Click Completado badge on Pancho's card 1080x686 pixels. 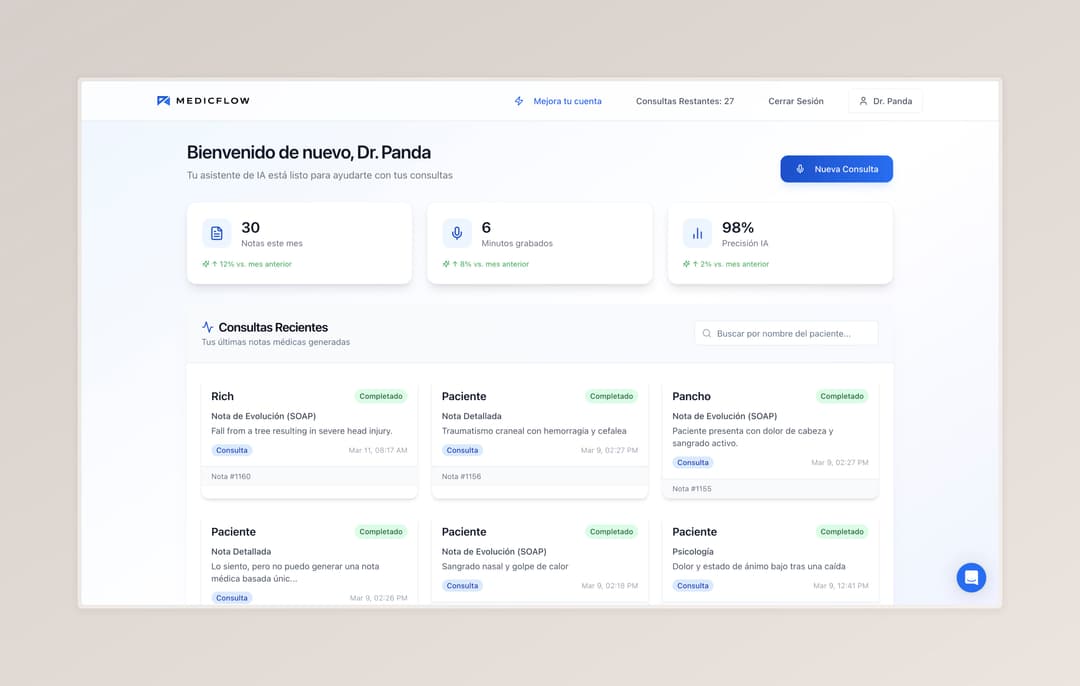coord(842,396)
